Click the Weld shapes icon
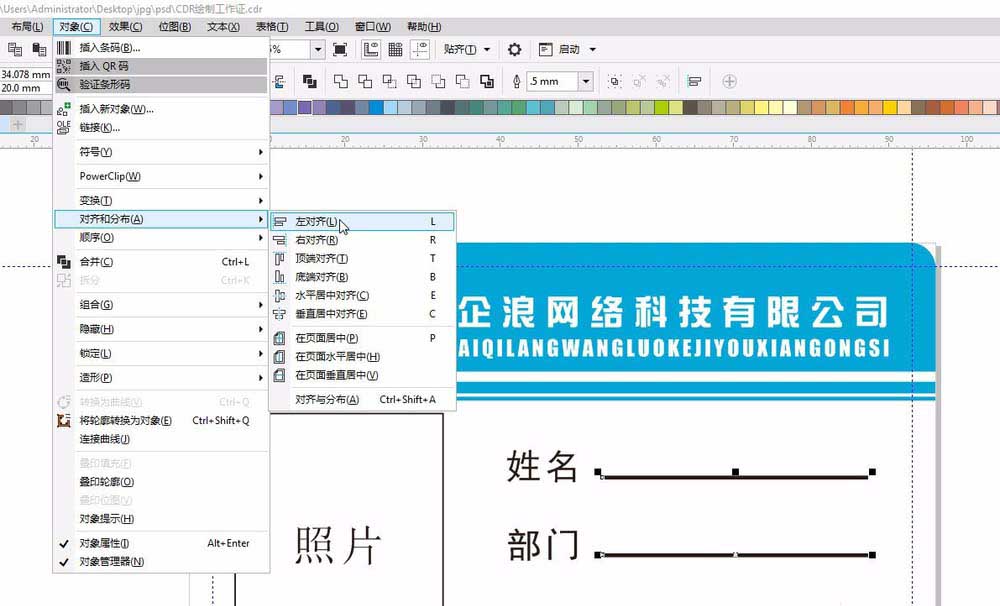 341,82
